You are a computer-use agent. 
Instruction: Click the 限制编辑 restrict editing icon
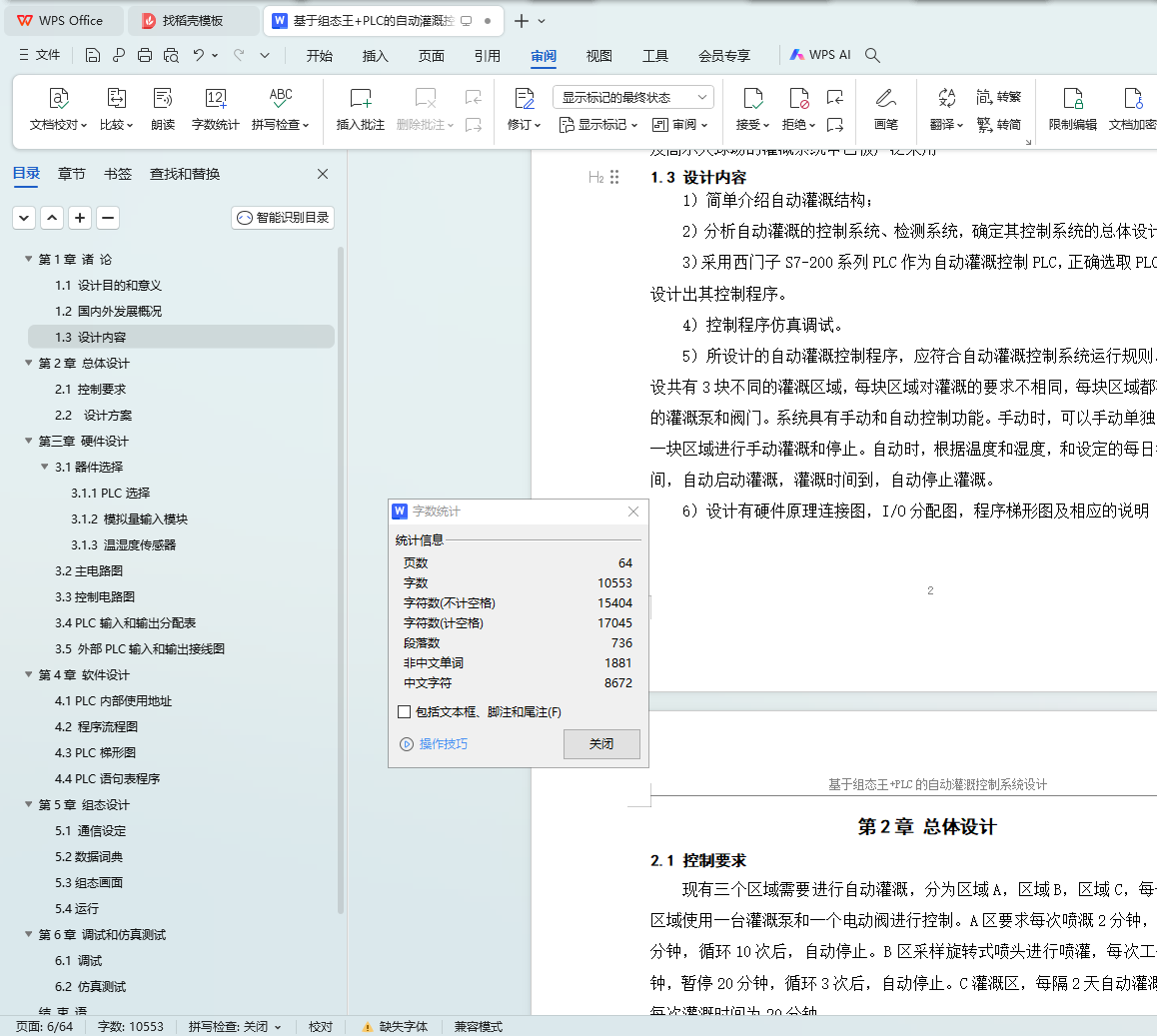click(x=1072, y=99)
